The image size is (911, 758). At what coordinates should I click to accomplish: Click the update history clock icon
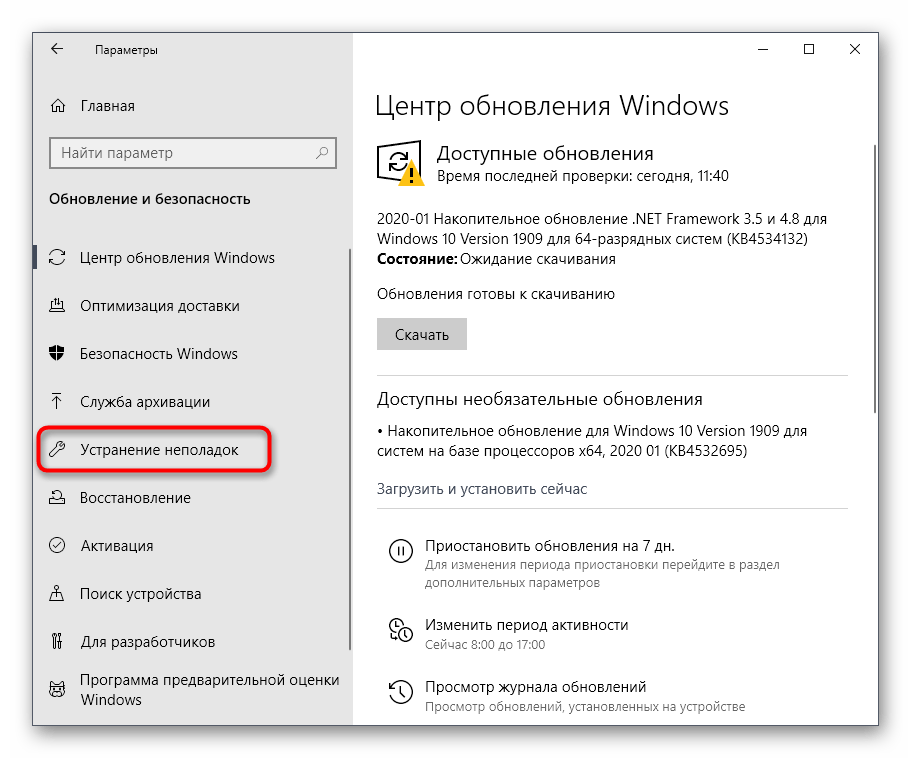pyautogui.click(x=399, y=692)
